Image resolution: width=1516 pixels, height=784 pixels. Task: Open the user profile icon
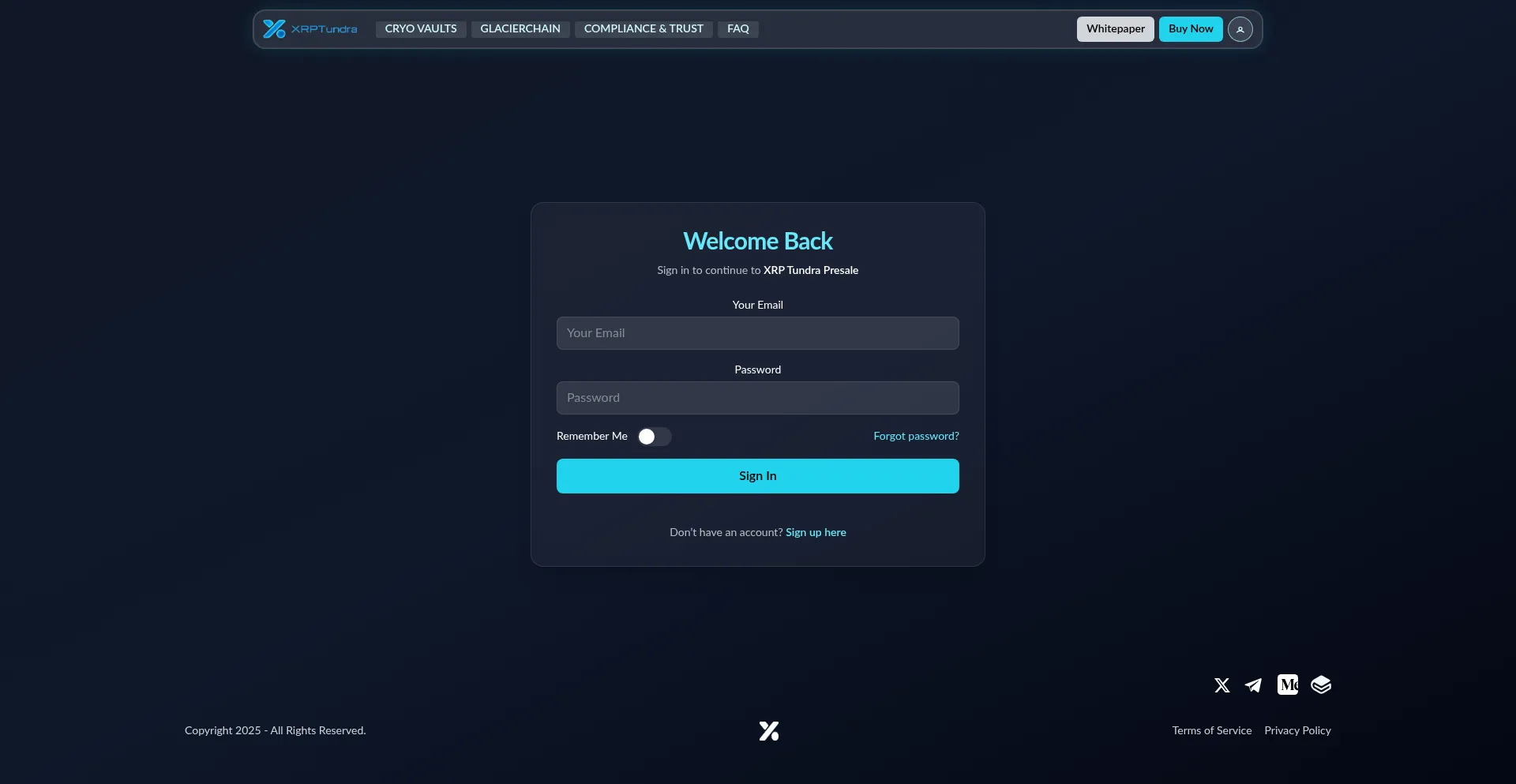click(1240, 29)
